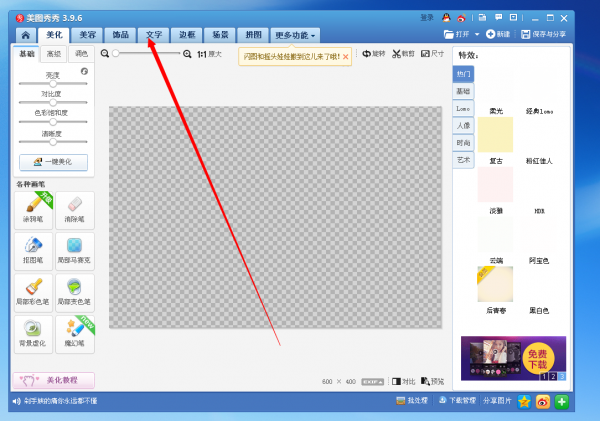600x421 pixels.
Task: Click 1:1 原大 original size
Action: tap(209, 54)
